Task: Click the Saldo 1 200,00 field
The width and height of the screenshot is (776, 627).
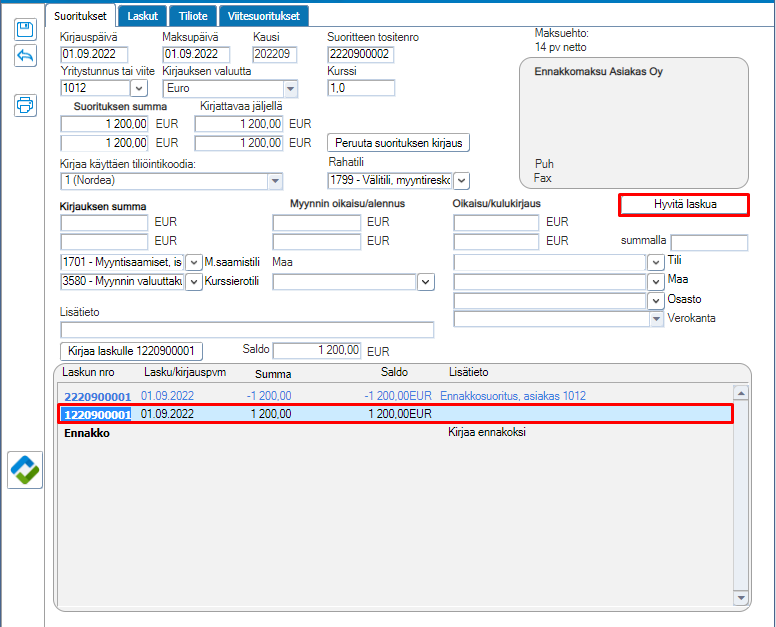Action: (x=317, y=350)
